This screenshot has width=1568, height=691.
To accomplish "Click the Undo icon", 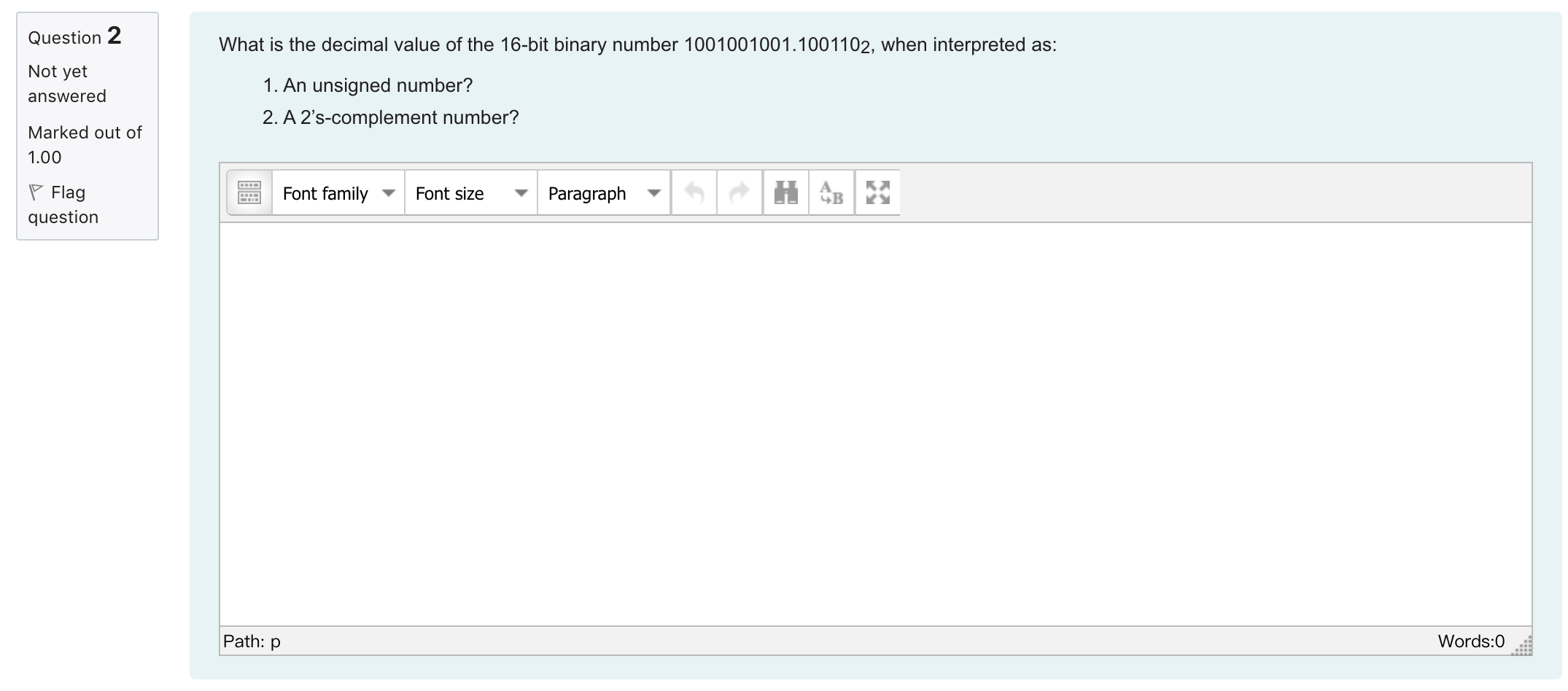I will point(694,192).
